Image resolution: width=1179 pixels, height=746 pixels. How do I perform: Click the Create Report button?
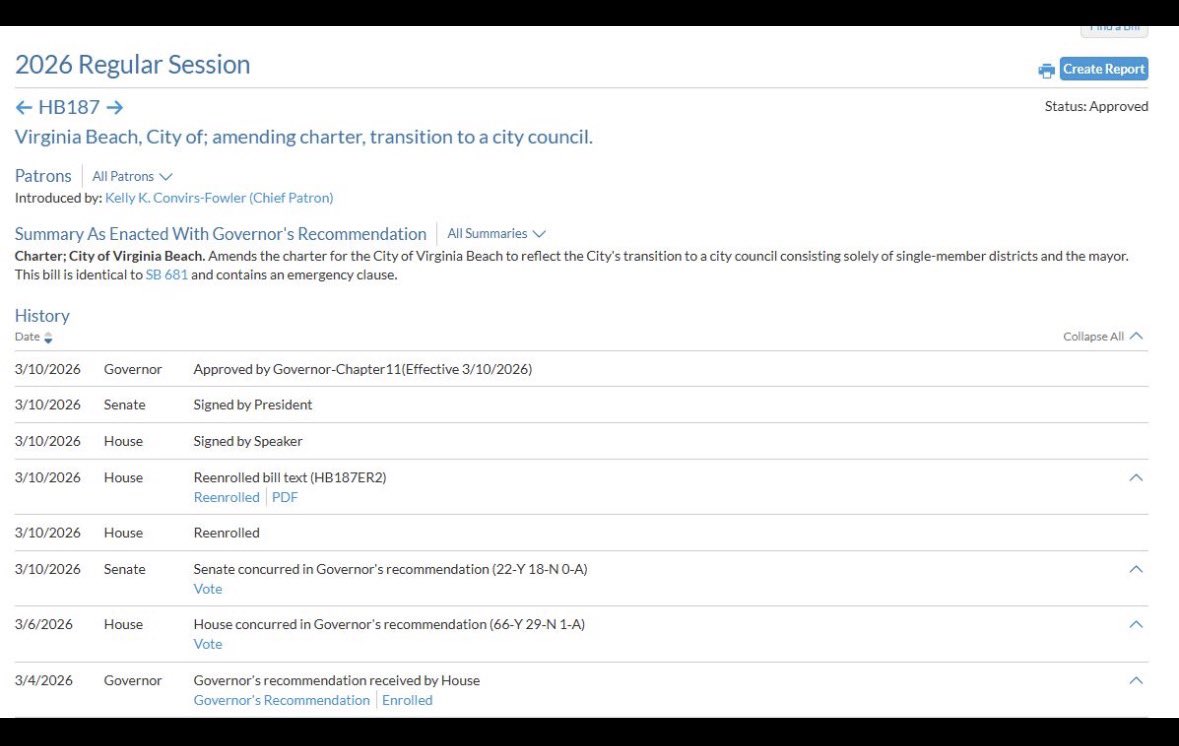tap(1103, 68)
